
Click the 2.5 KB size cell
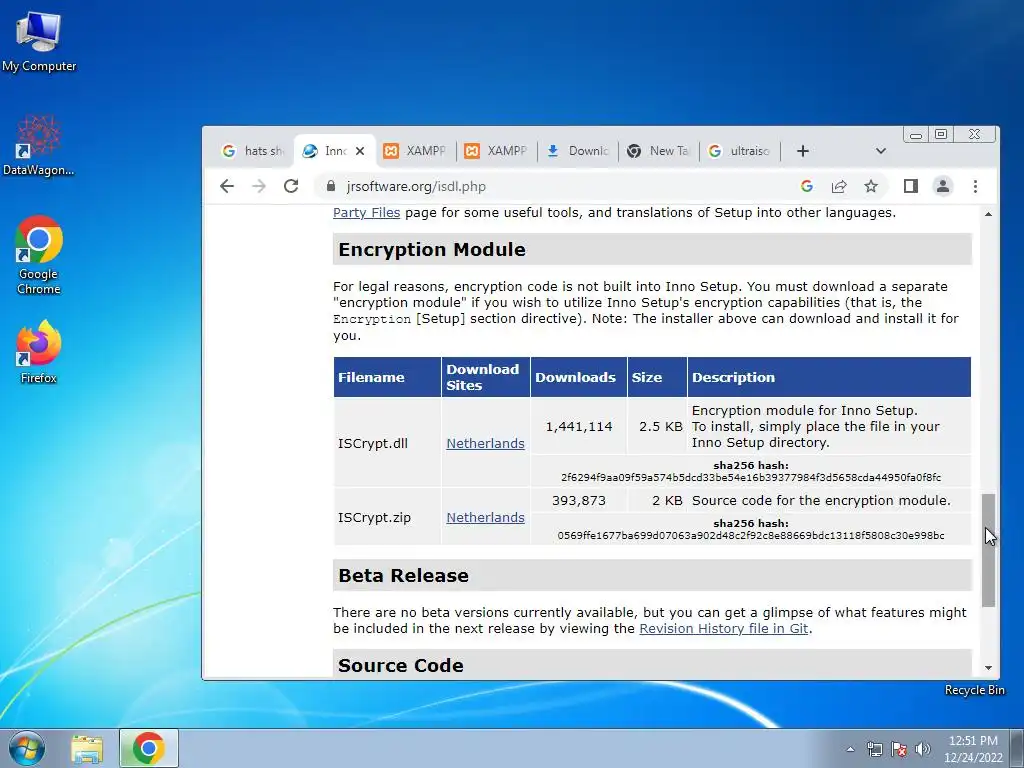click(658, 426)
